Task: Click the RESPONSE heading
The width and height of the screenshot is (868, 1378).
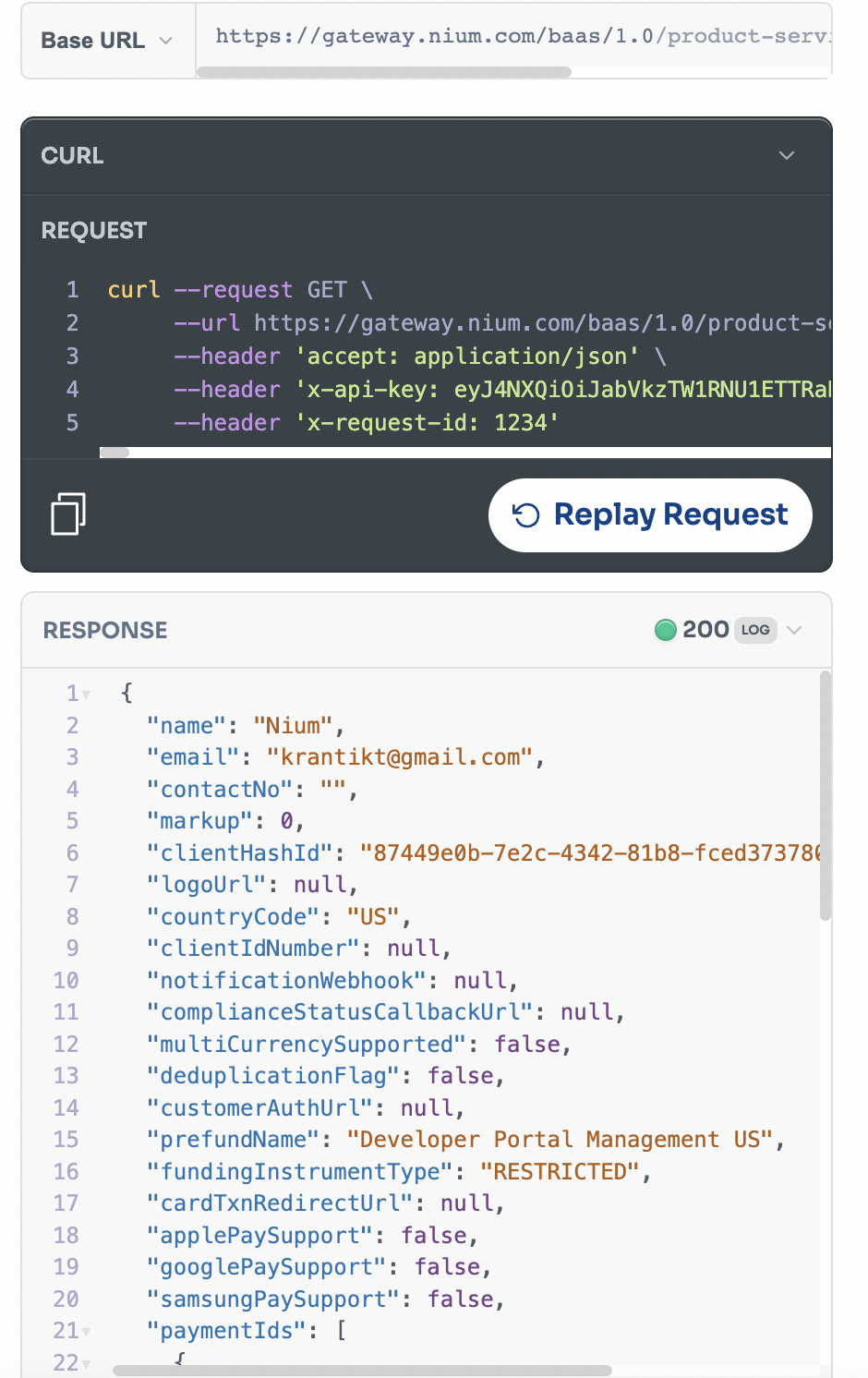Action: coord(105,630)
